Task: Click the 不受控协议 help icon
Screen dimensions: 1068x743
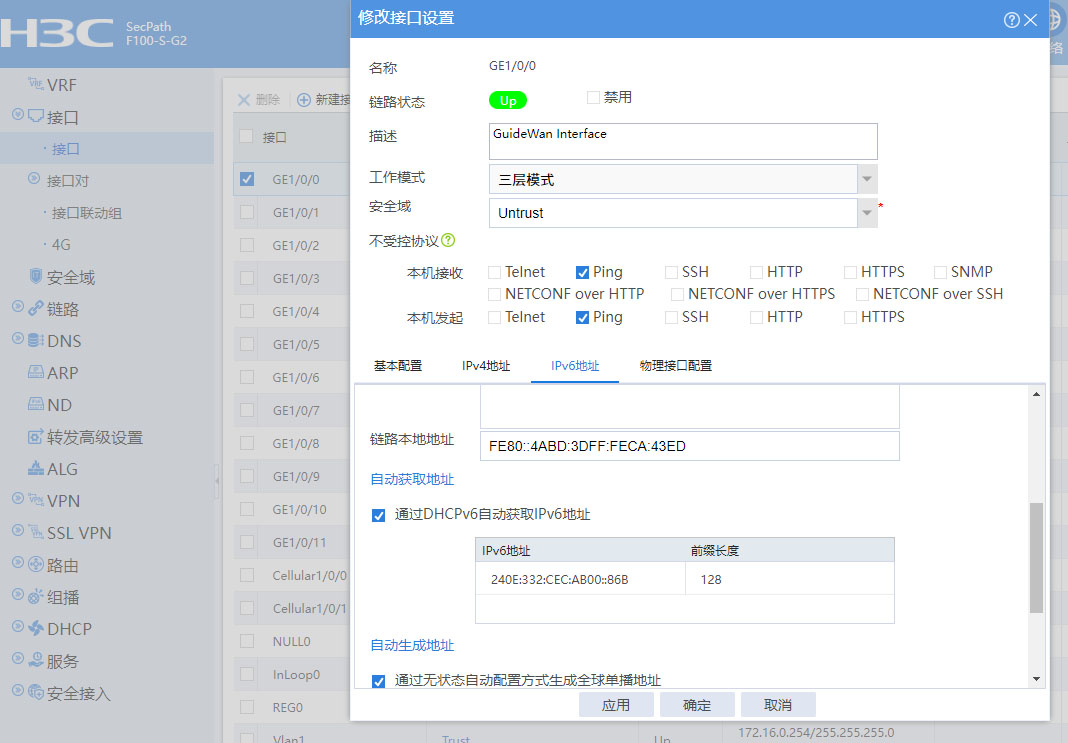Action: tap(447, 240)
